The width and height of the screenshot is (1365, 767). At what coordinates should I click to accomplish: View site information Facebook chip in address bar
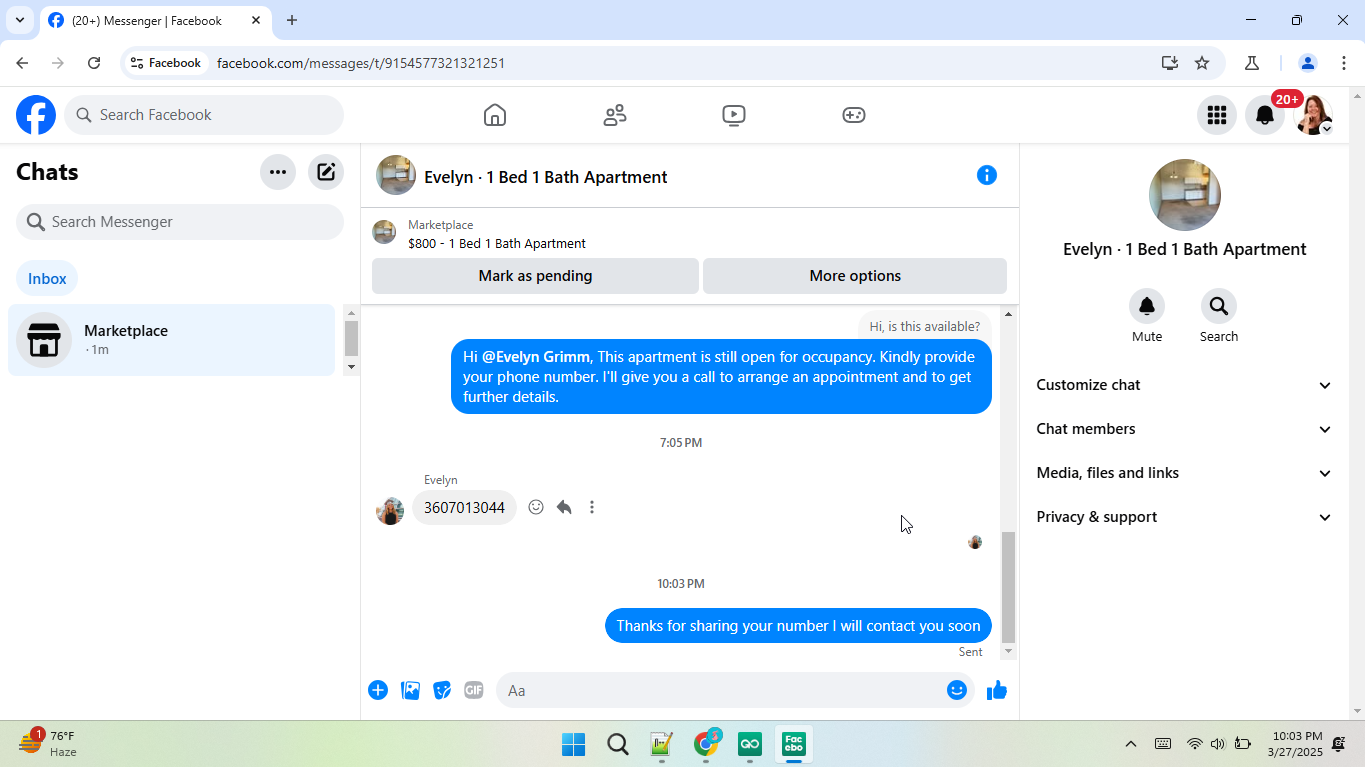(x=166, y=63)
